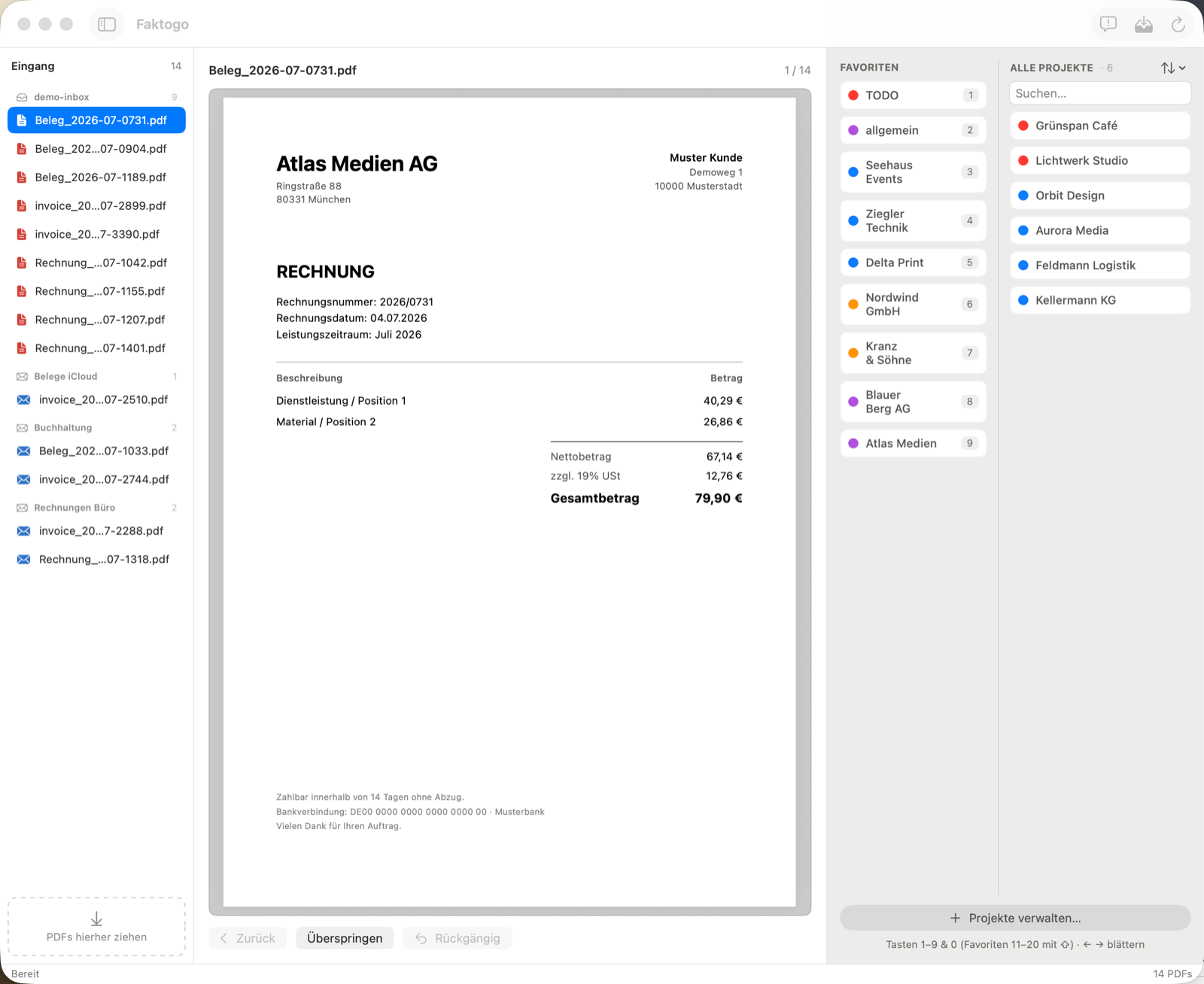Assign to Nordwind GmbH favorite

(x=913, y=305)
